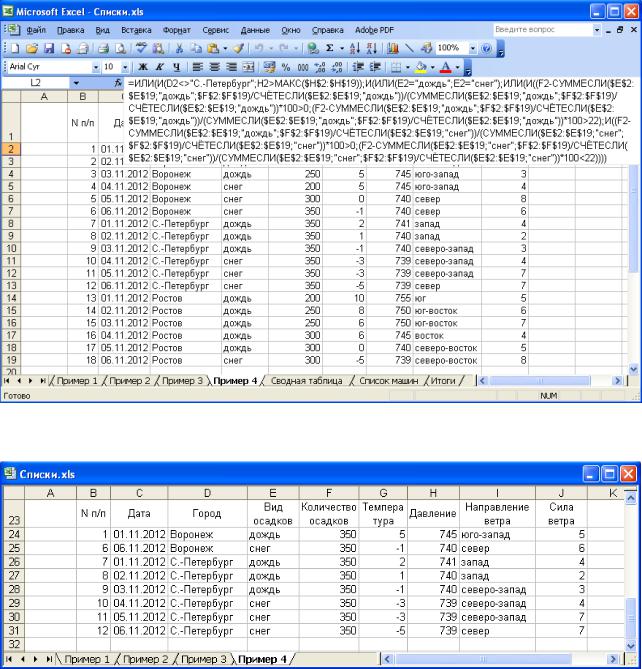Image resolution: width=642 pixels, height=669 pixels.
Task: Open the Вставка menu
Action: [136, 30]
